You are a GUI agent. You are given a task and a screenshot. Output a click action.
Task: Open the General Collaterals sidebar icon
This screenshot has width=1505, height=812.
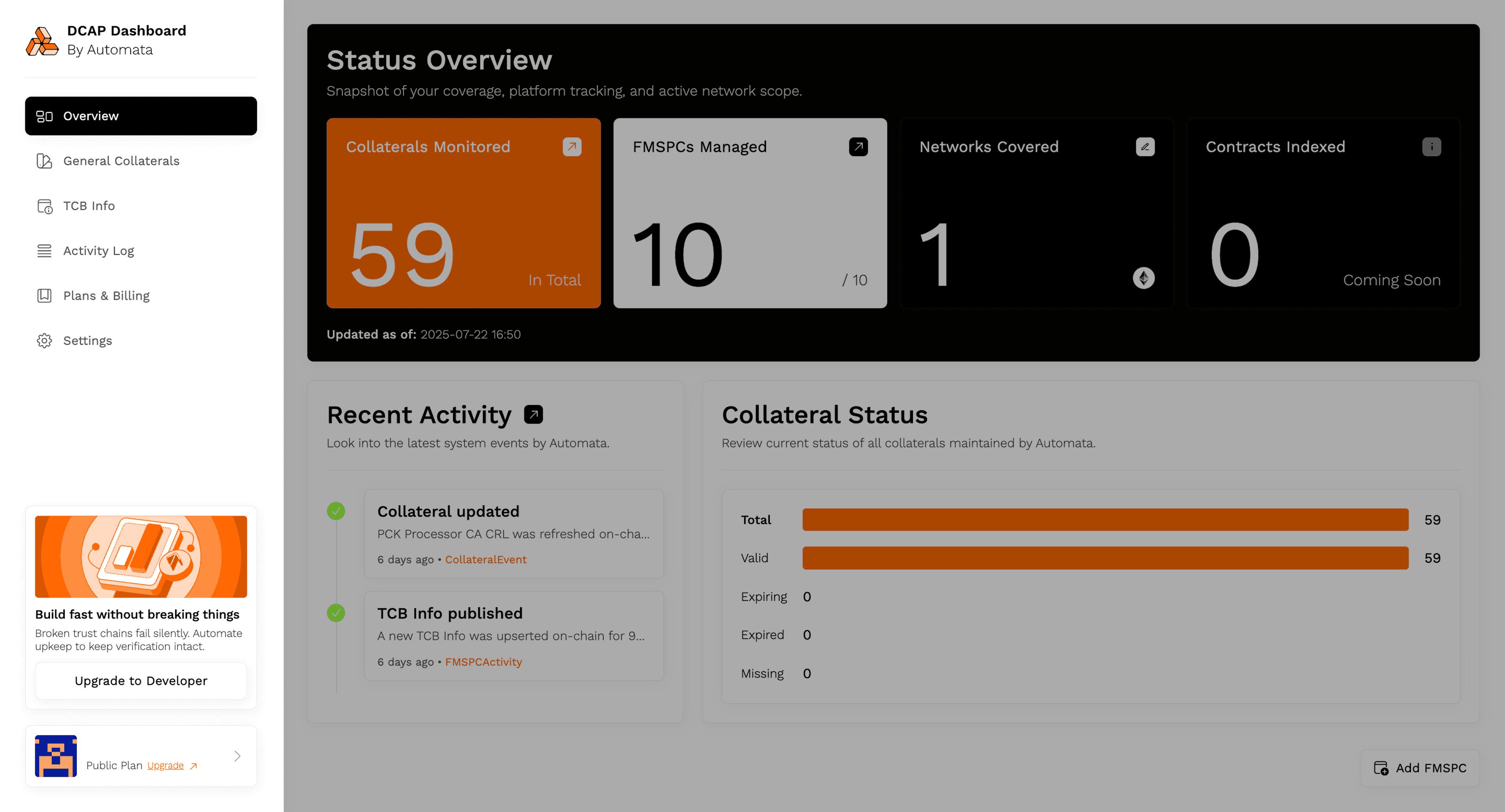pos(44,161)
